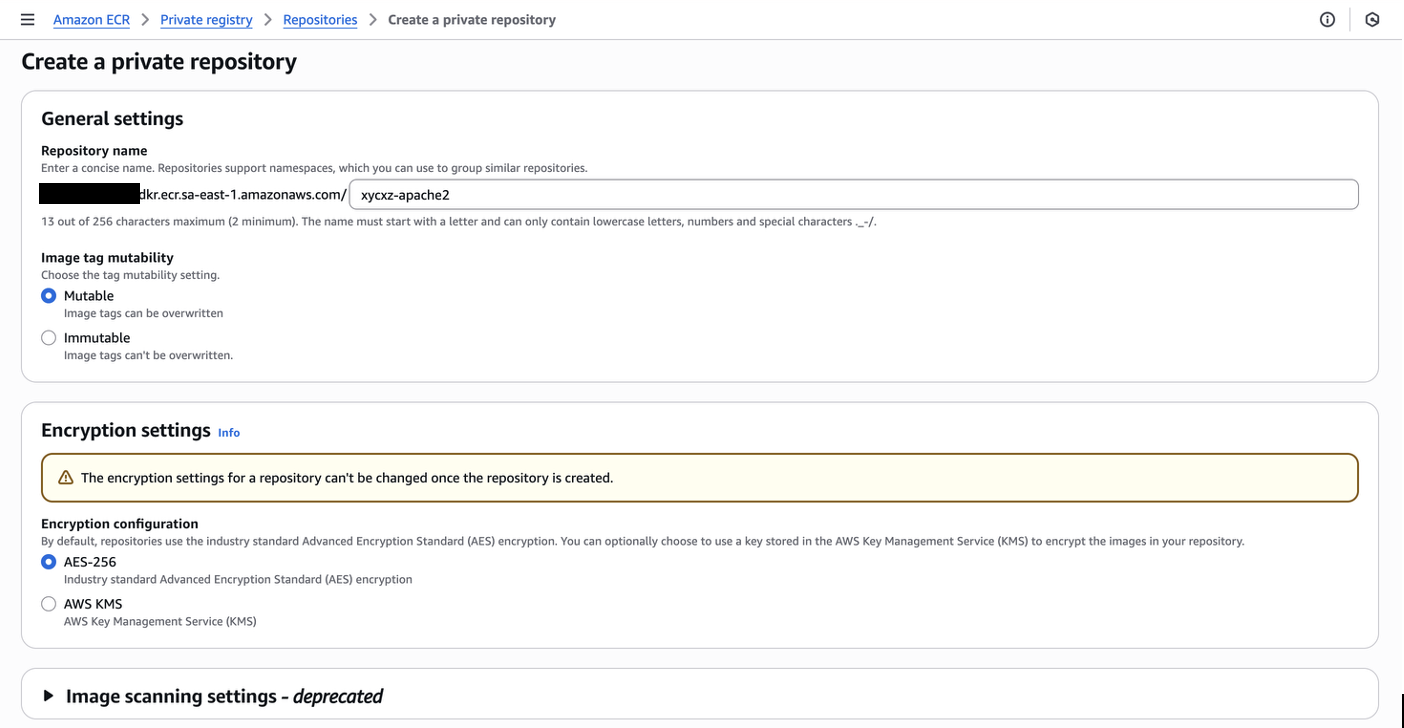Screen dimensions: 1404x728
Task: Open the Amazon ECR breadcrumb link
Action: (x=91, y=19)
